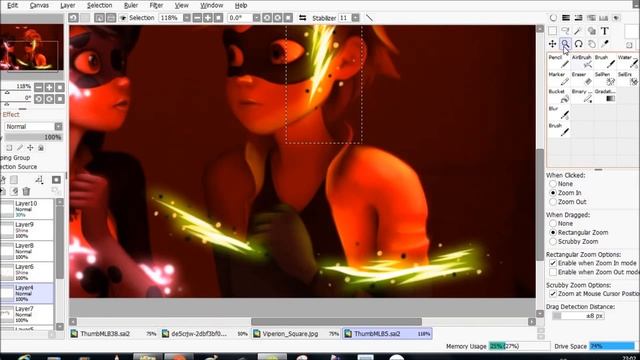Open the Canvas menu
Image resolution: width=640 pixels, height=360 pixels.
(39, 5)
